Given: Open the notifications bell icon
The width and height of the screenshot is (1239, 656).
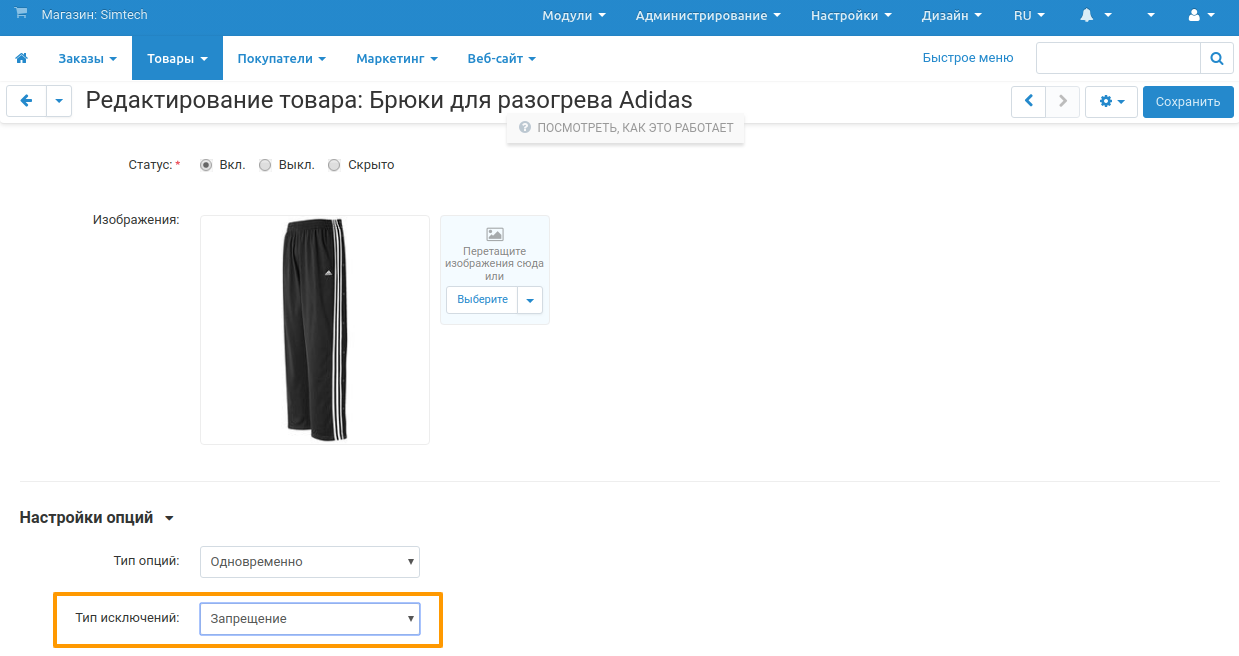Looking at the screenshot, I should pos(1087,16).
